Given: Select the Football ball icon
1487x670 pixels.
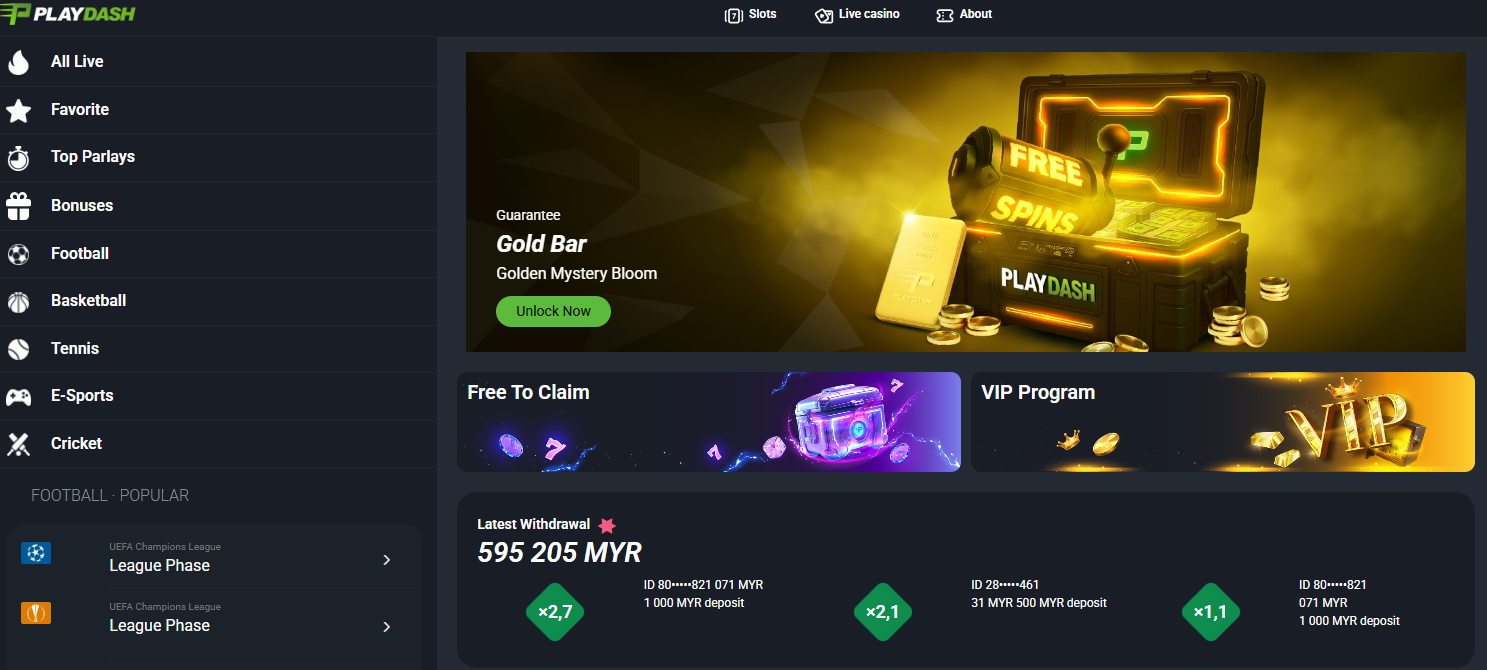Looking at the screenshot, I should point(18,254).
